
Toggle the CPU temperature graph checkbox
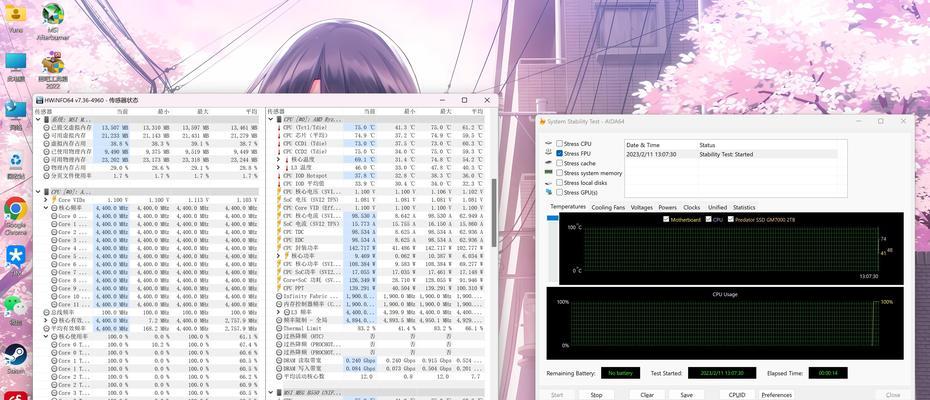click(x=708, y=220)
